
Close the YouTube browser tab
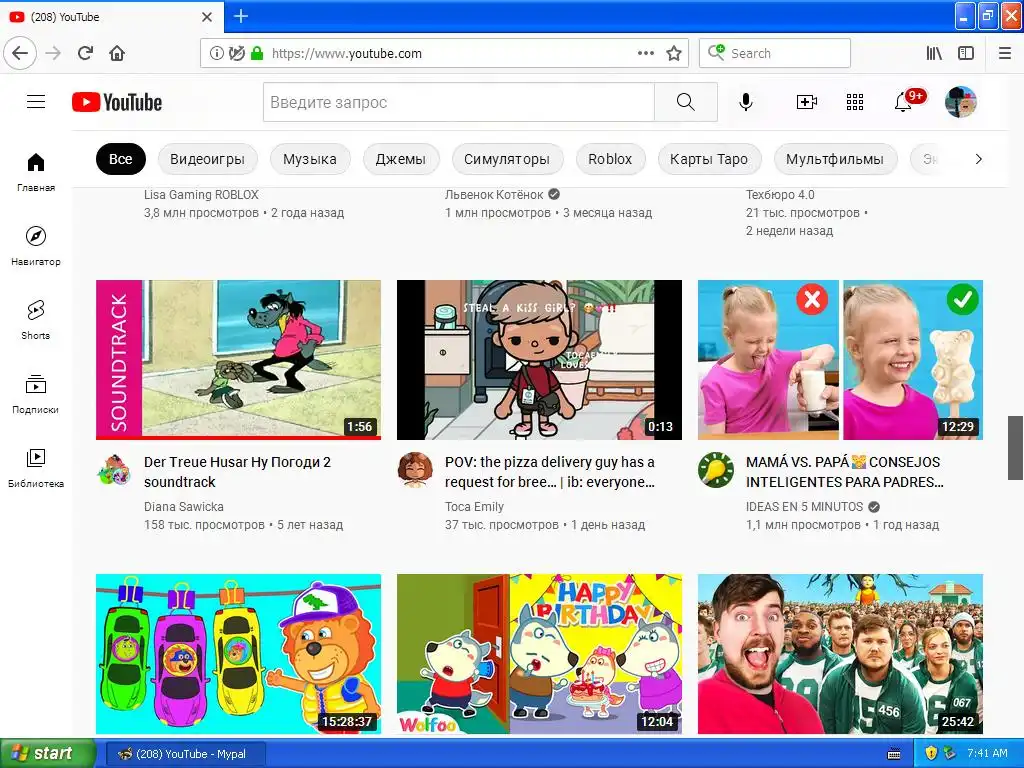[207, 17]
